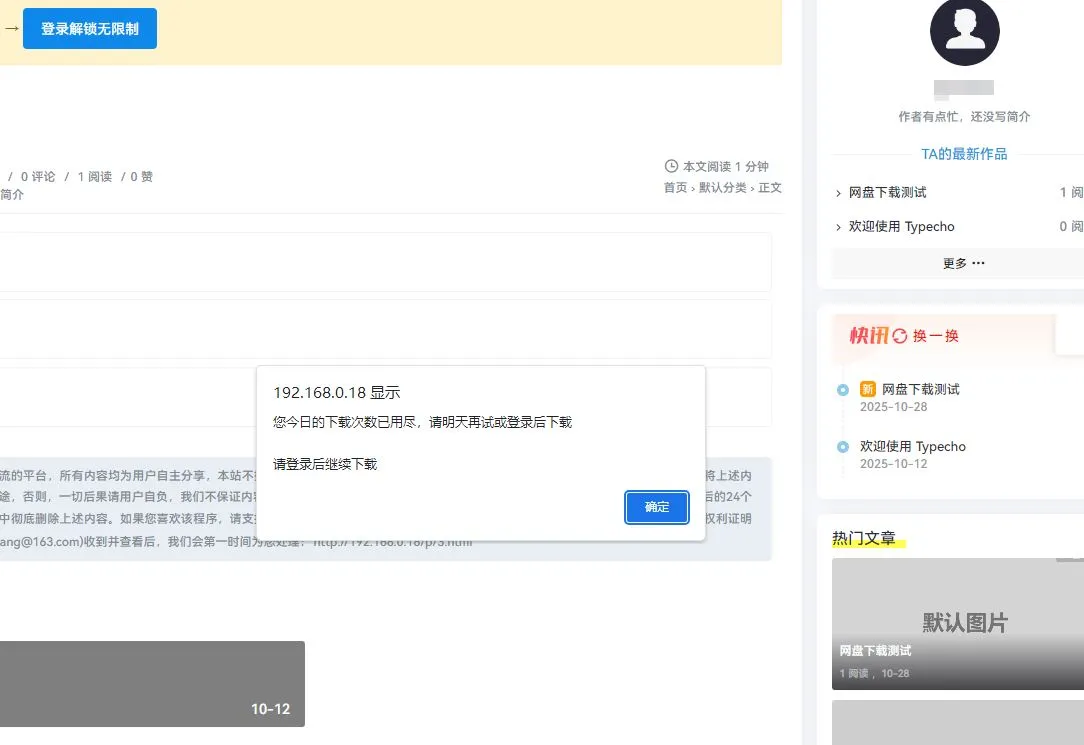Screen dimensions: 1084x745
Task: Click the 确定 button in the alert dialog
Action: (x=657, y=507)
